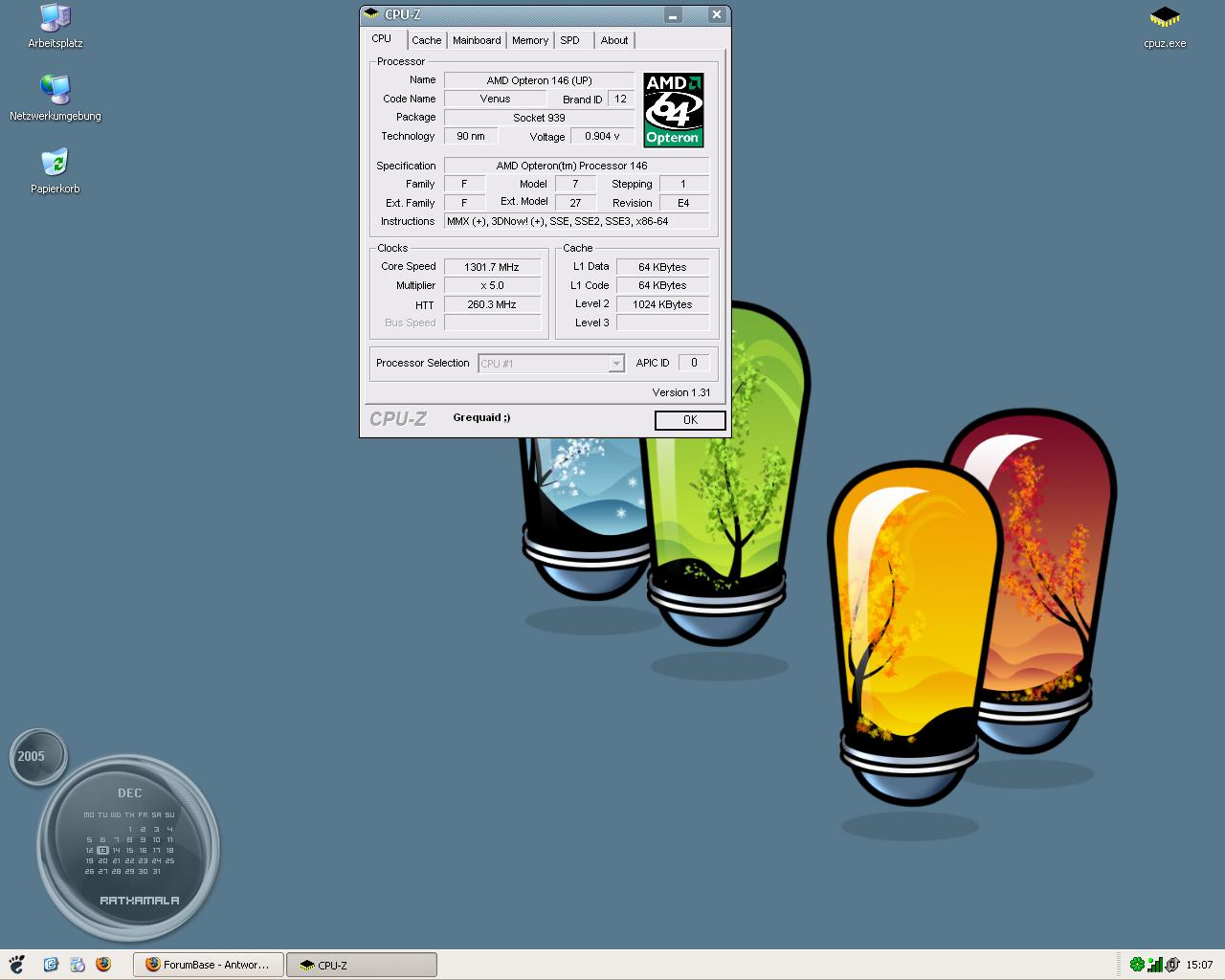Click the GNOME foot start button
Viewport: 1225px width, 980px height.
pyautogui.click(x=15, y=965)
